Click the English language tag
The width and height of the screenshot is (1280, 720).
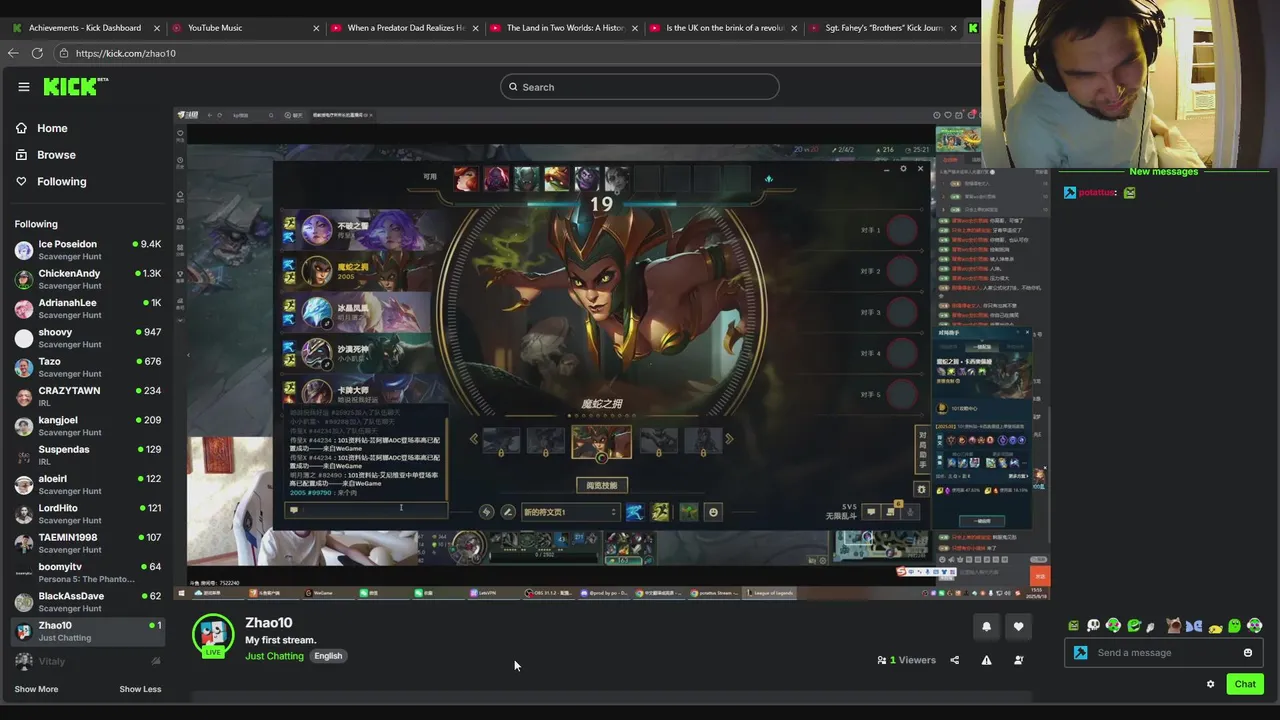(328, 656)
